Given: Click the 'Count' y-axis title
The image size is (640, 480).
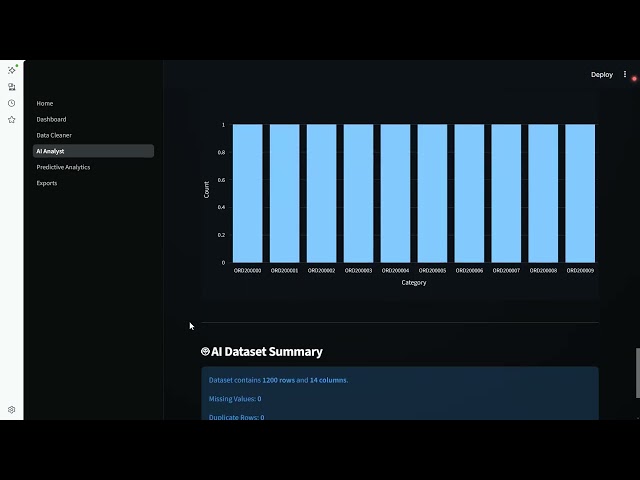Looking at the screenshot, I should (207, 190).
